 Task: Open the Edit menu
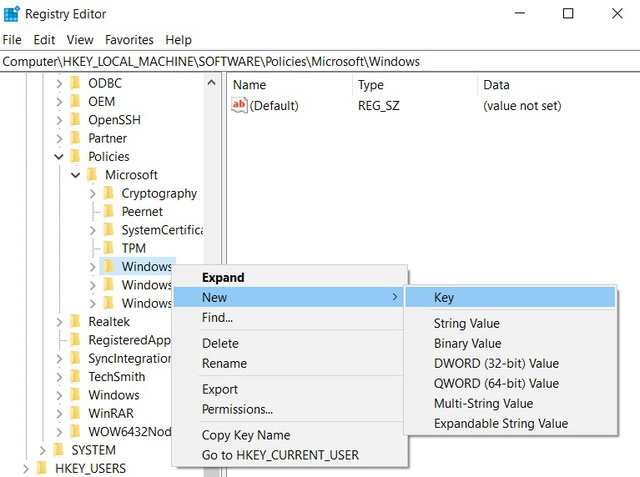click(x=44, y=40)
